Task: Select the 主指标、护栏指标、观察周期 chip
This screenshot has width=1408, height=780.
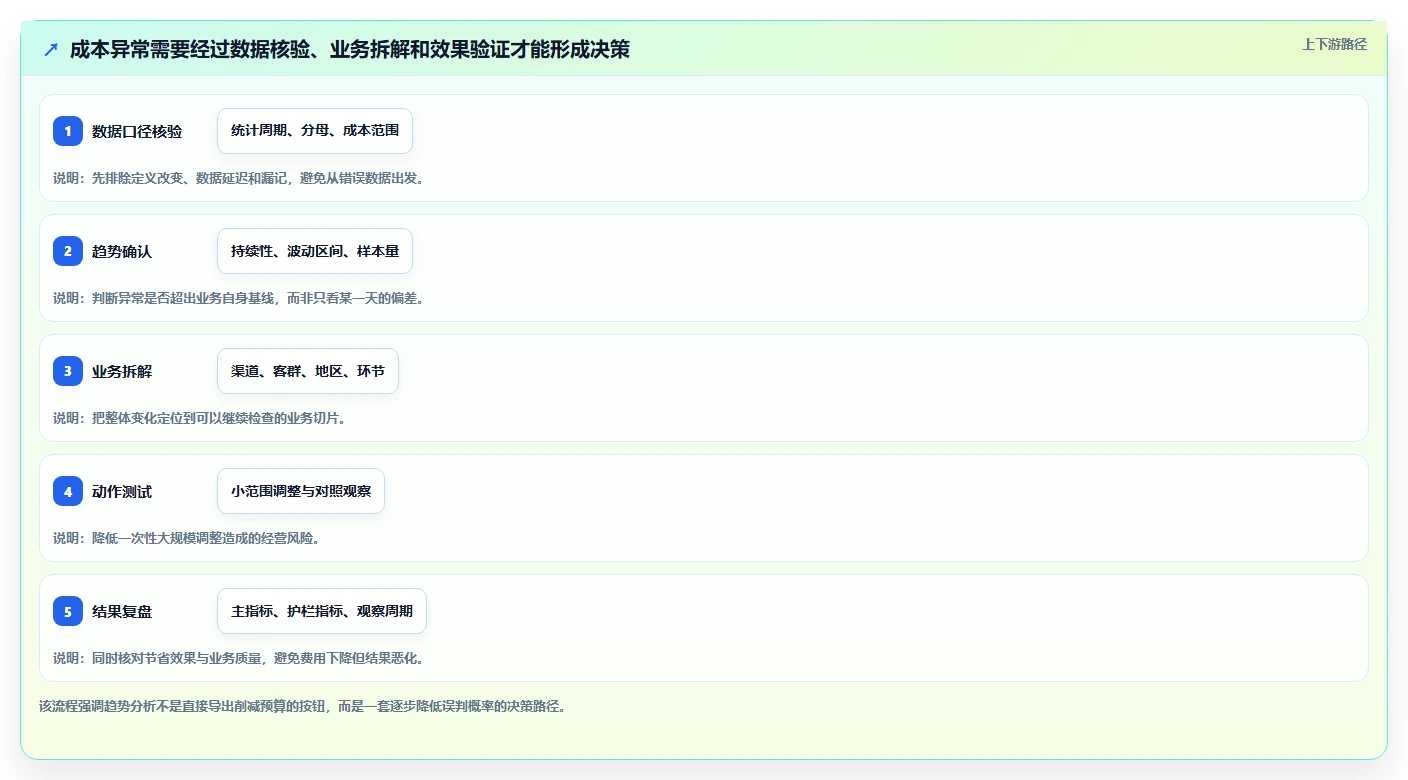Action: point(322,611)
